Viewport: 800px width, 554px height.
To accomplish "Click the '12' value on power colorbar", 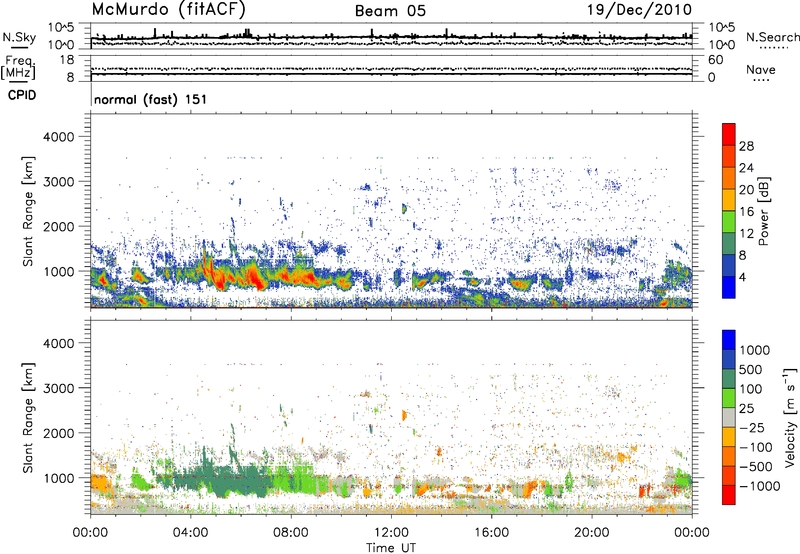I will coord(746,234).
